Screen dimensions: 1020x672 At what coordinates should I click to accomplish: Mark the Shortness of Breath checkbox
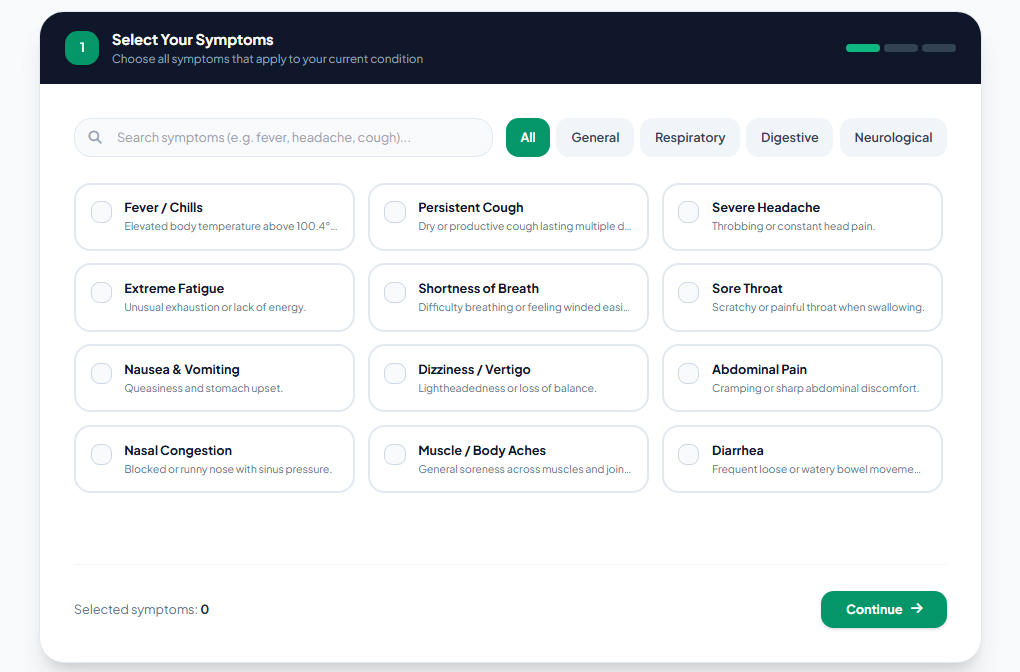(395, 293)
